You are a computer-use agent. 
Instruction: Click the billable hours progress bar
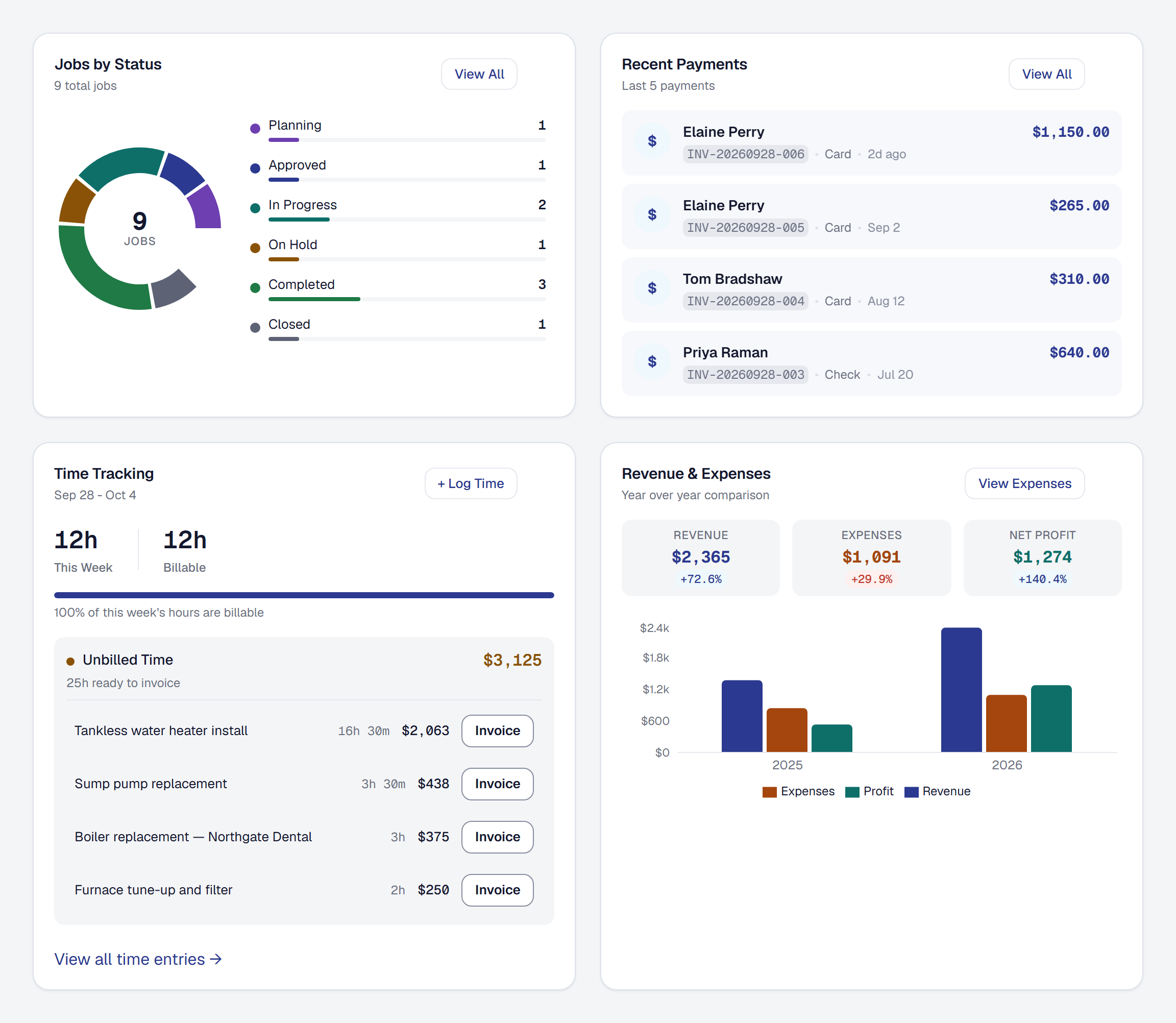[x=304, y=595]
